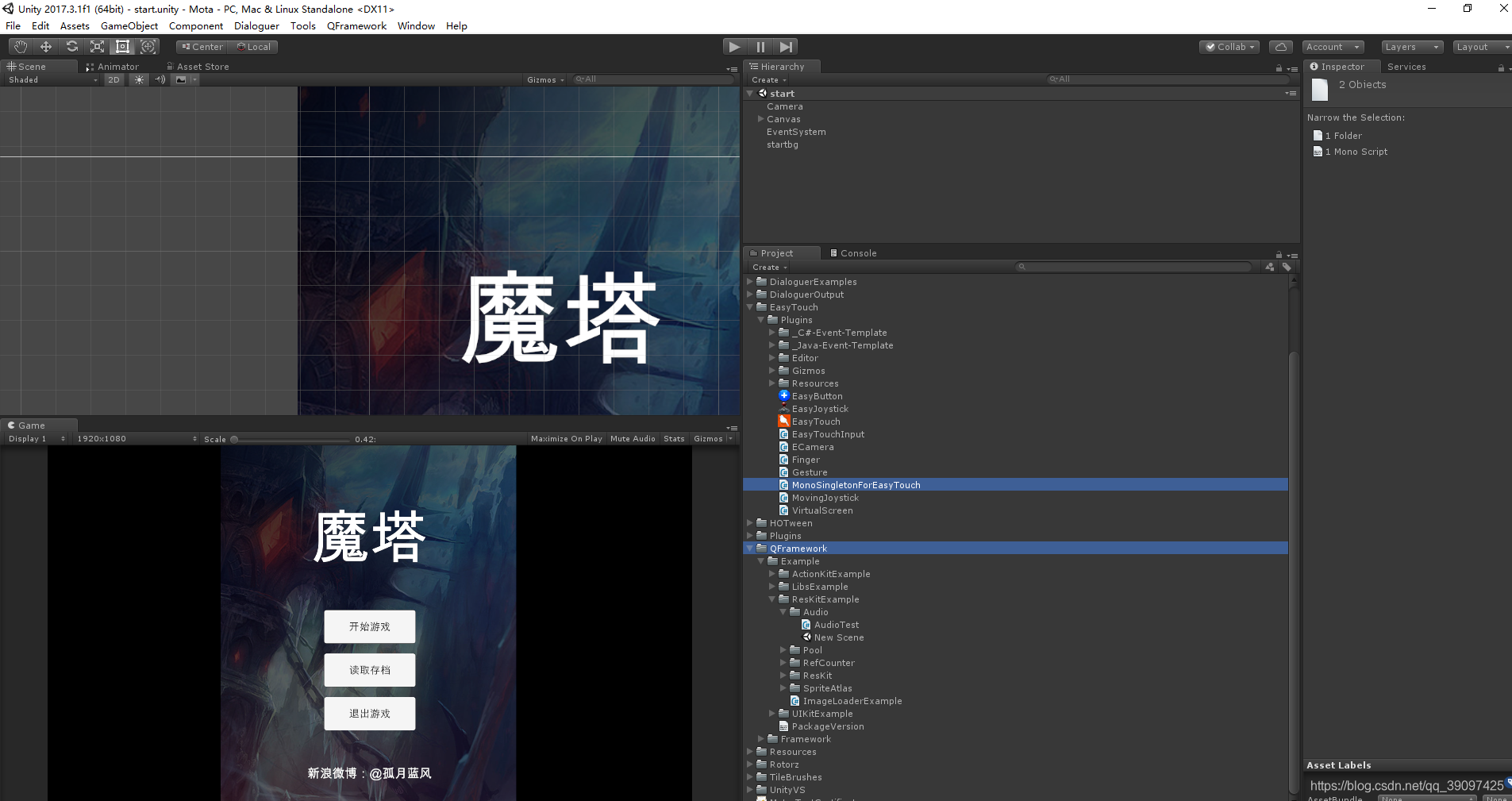Collapse the EasyTouch folder in Project
1512x801 pixels.
tap(750, 307)
